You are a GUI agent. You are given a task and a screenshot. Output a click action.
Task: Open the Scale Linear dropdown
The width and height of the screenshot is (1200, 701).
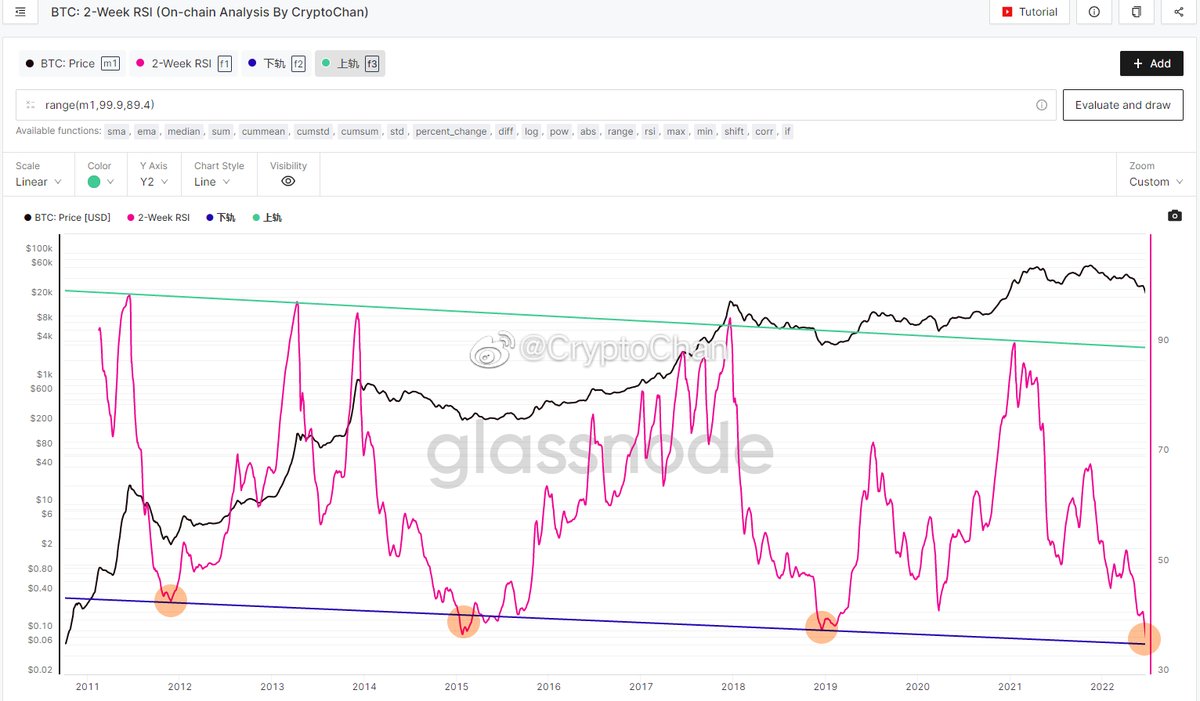(39, 182)
